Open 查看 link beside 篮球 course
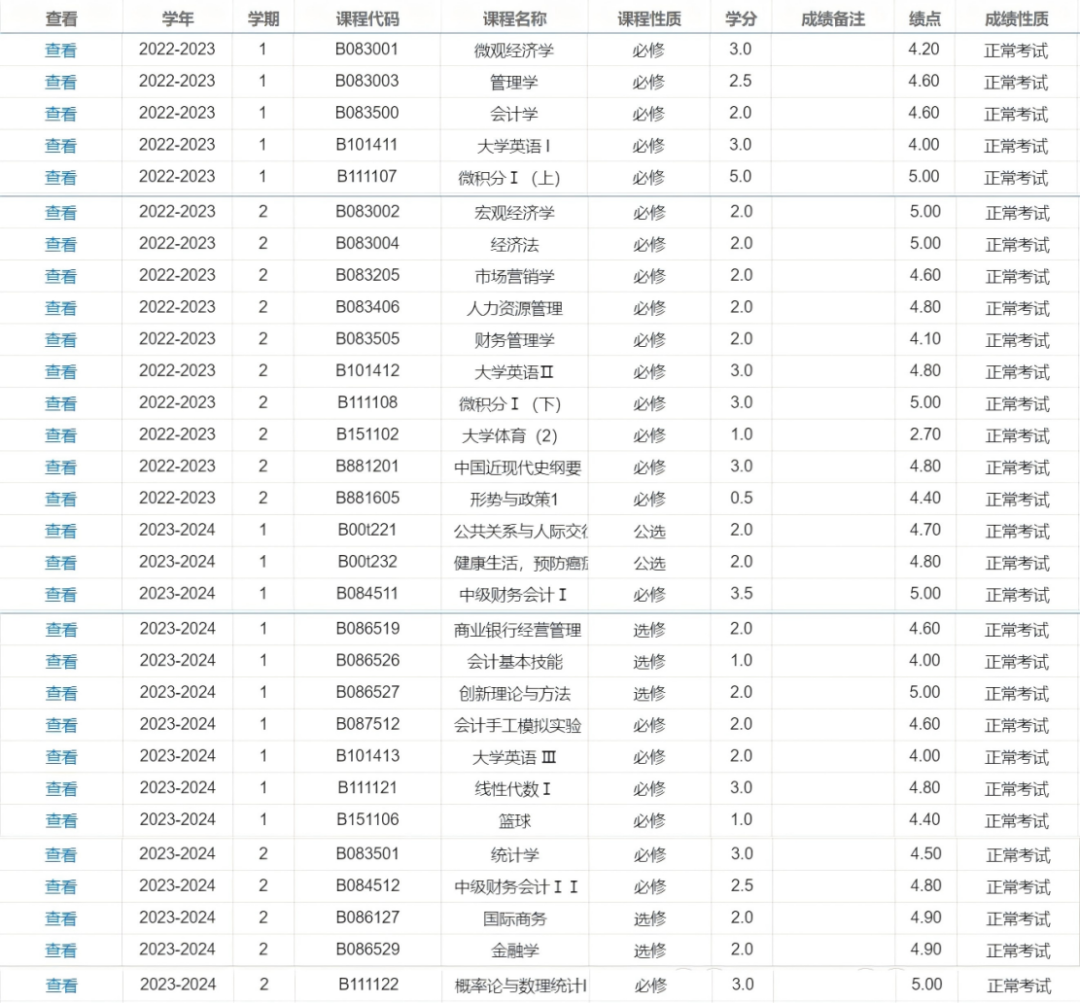1080x1003 pixels. tap(61, 820)
